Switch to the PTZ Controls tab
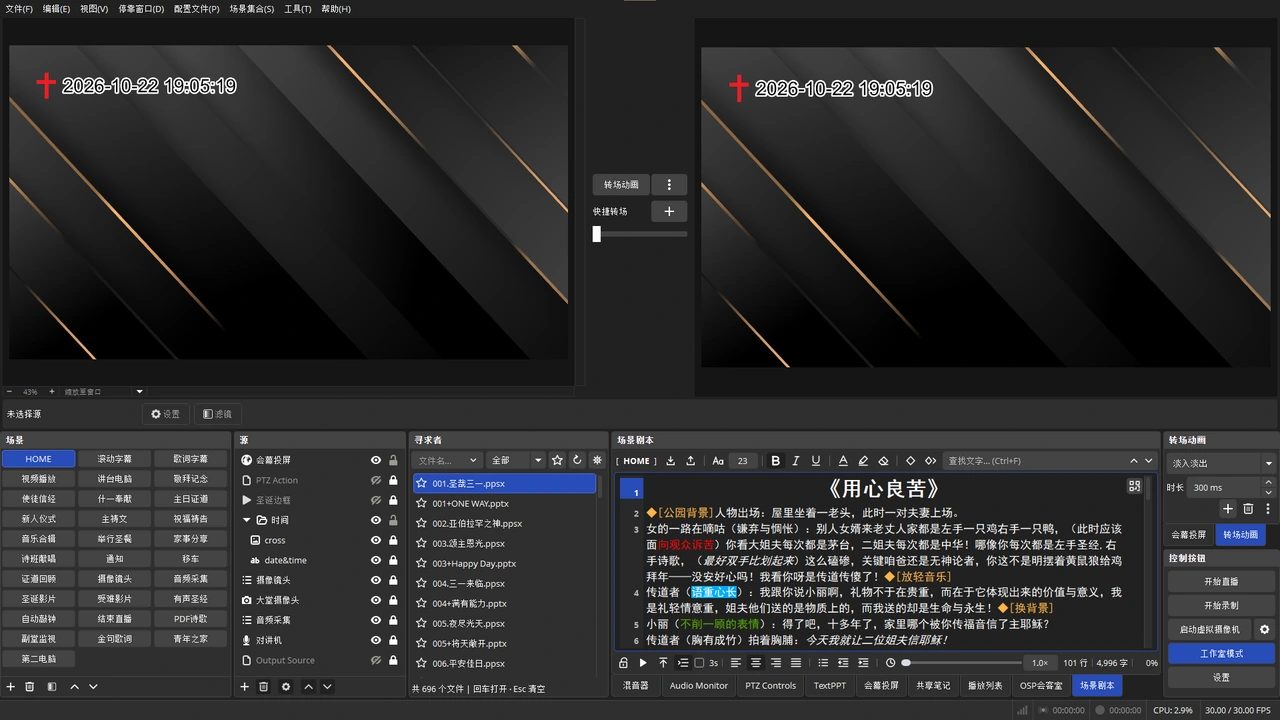This screenshot has width=1280, height=720. coord(770,685)
